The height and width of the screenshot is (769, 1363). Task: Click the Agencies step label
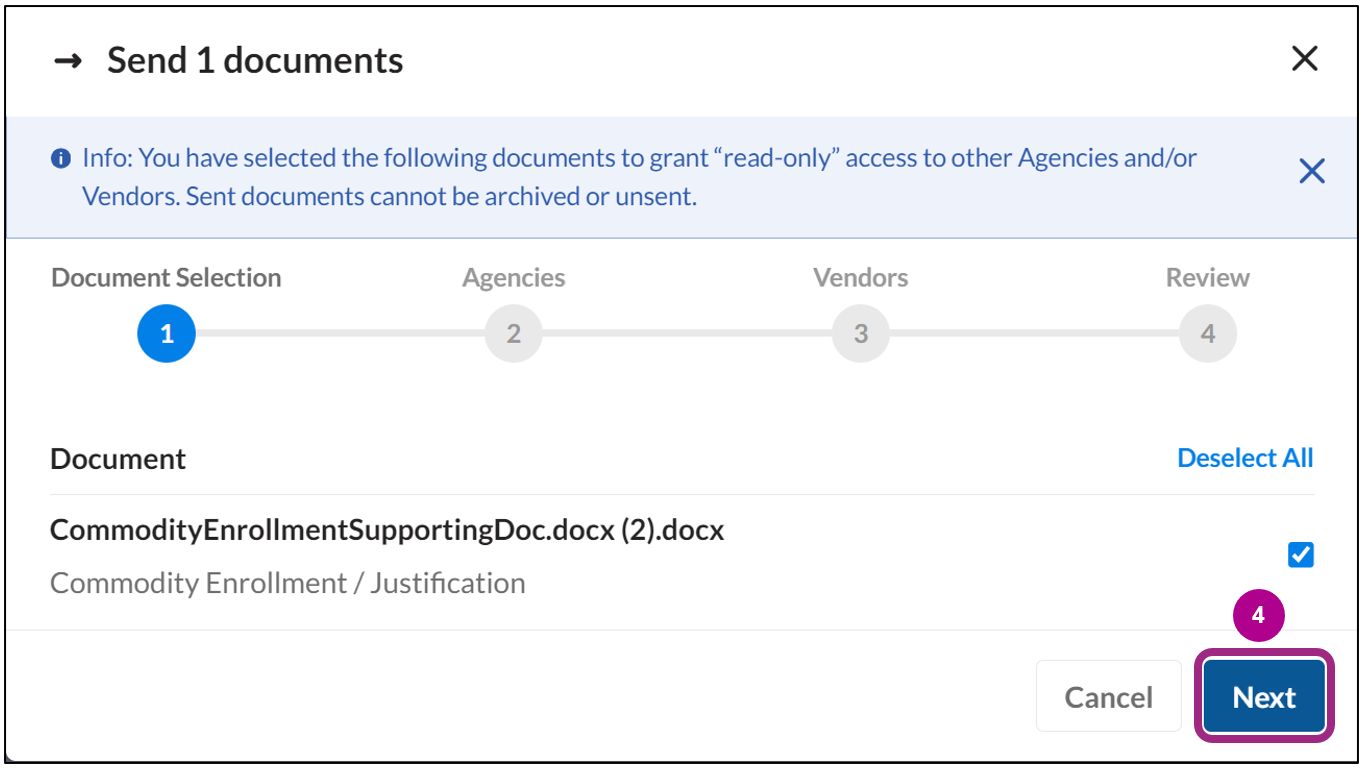click(x=513, y=277)
